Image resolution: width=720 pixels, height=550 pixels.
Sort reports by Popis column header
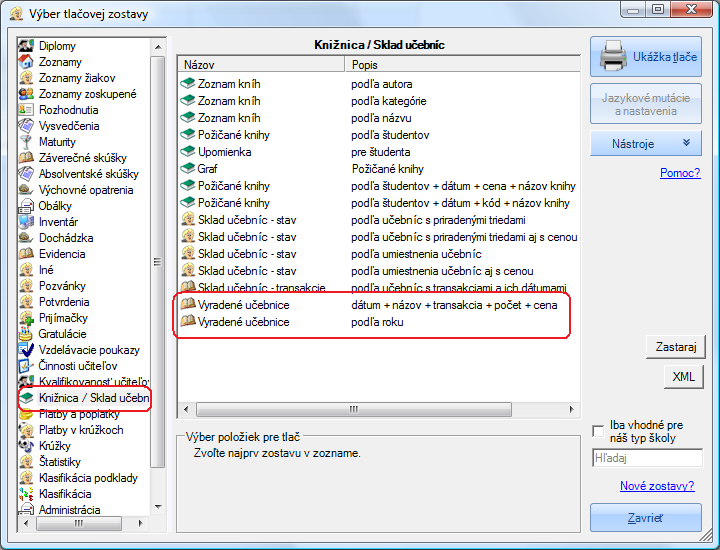tap(462, 65)
